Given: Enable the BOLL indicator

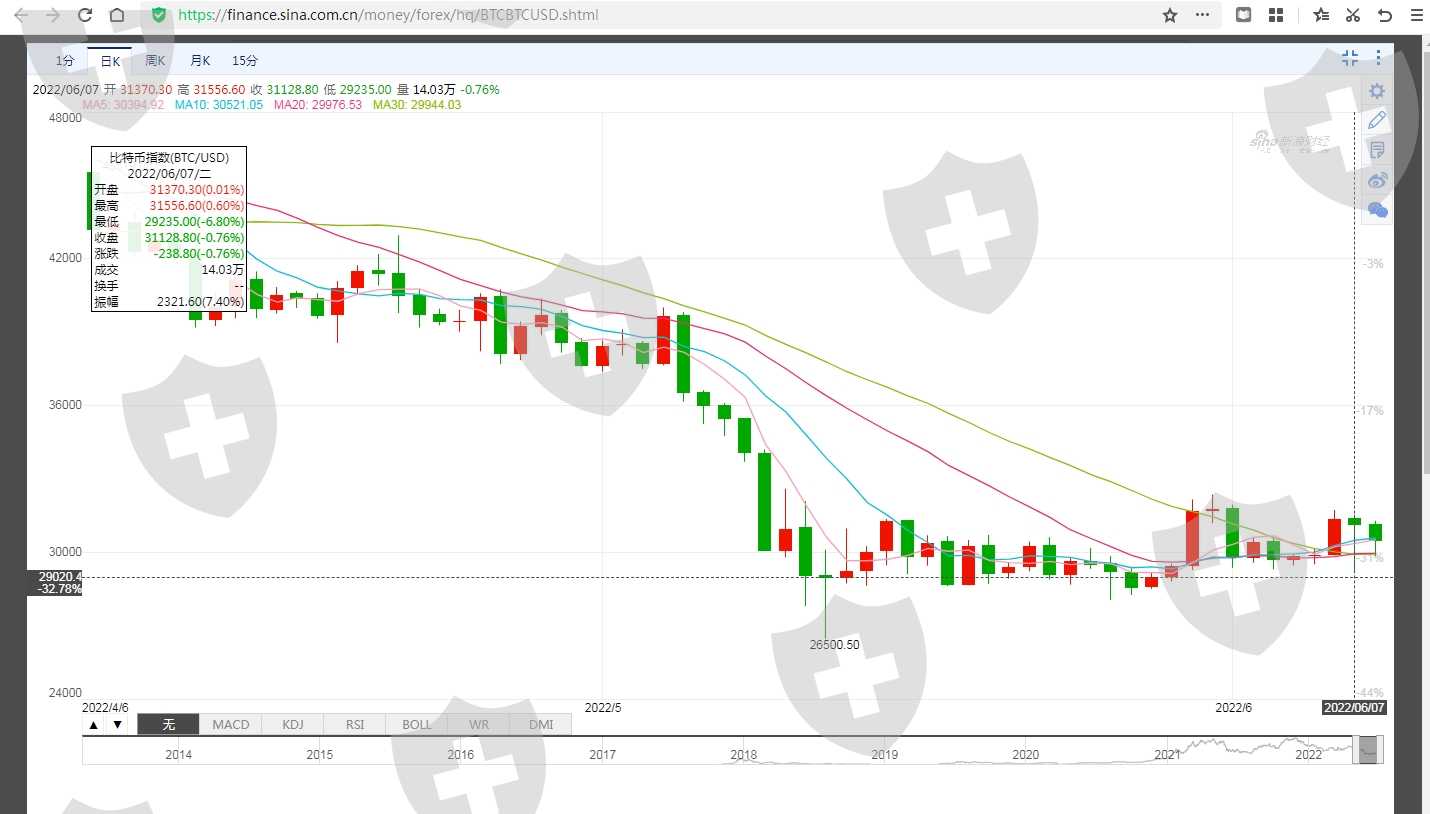Looking at the screenshot, I should tap(416, 725).
